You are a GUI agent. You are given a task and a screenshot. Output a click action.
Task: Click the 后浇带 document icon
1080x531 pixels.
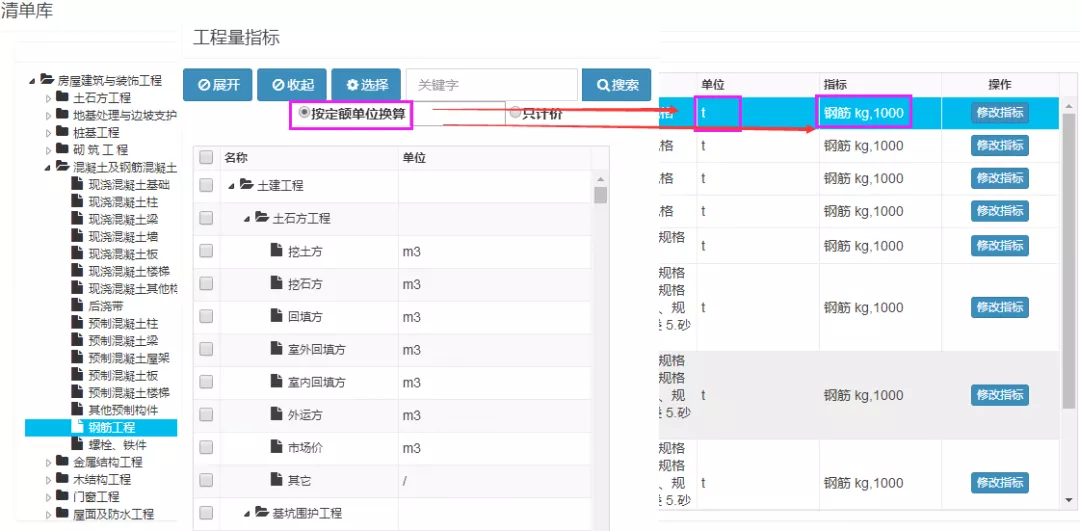78,304
